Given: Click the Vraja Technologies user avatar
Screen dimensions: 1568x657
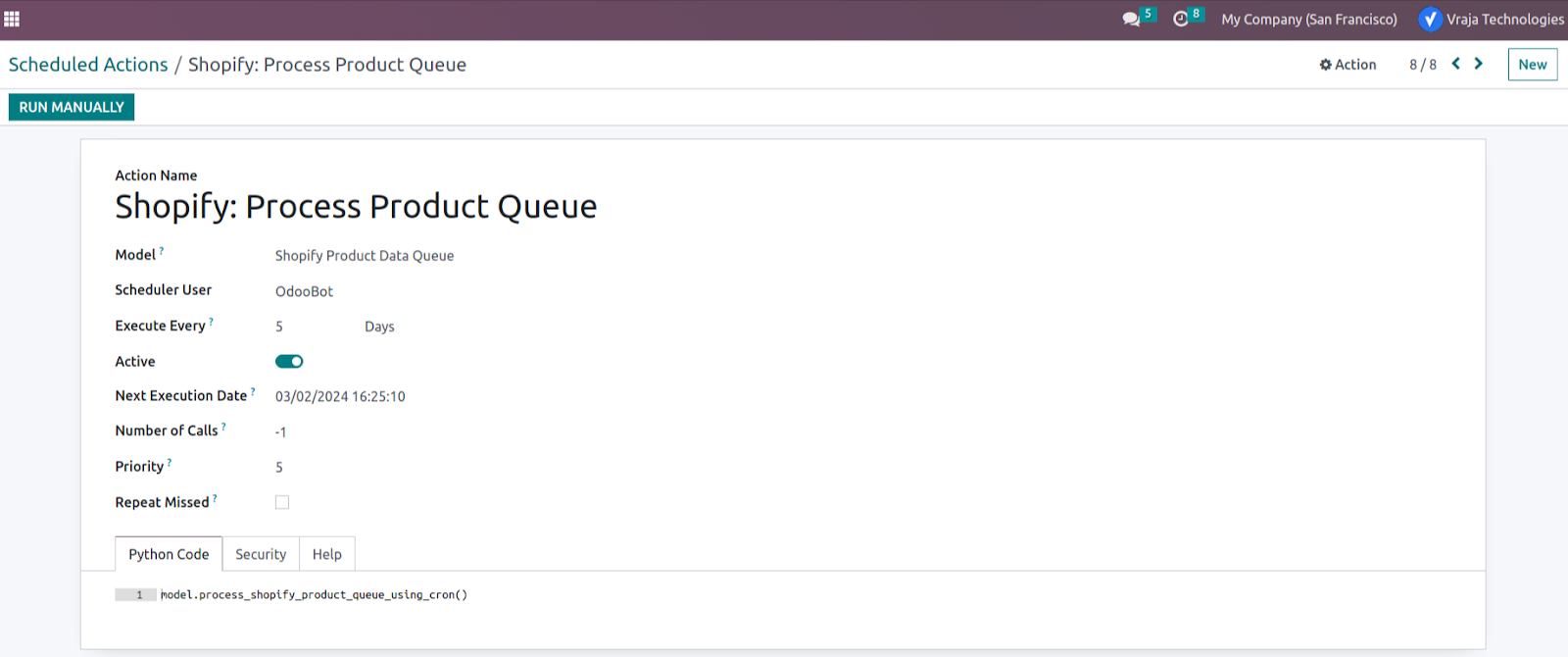Looking at the screenshot, I should (x=1431, y=19).
